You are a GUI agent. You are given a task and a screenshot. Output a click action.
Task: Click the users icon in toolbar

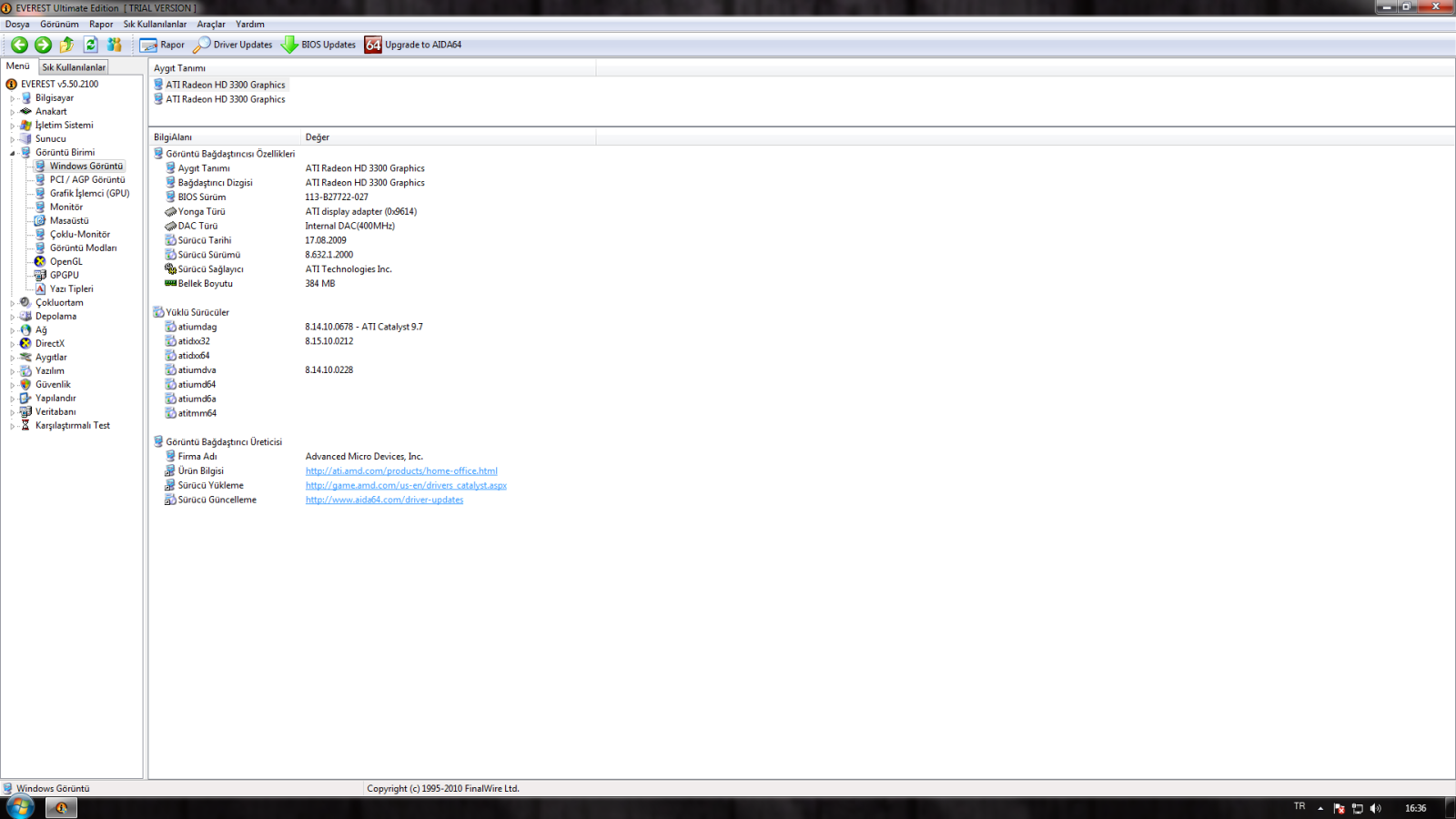[x=114, y=45]
